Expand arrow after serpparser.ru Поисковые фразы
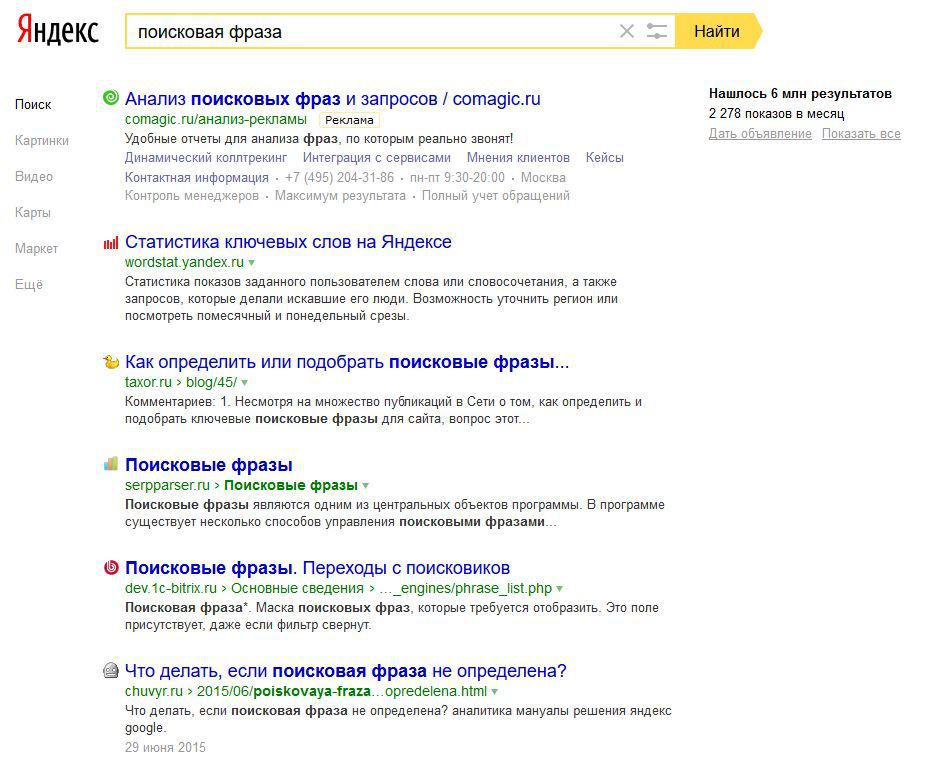This screenshot has width=928, height=768. [366, 486]
